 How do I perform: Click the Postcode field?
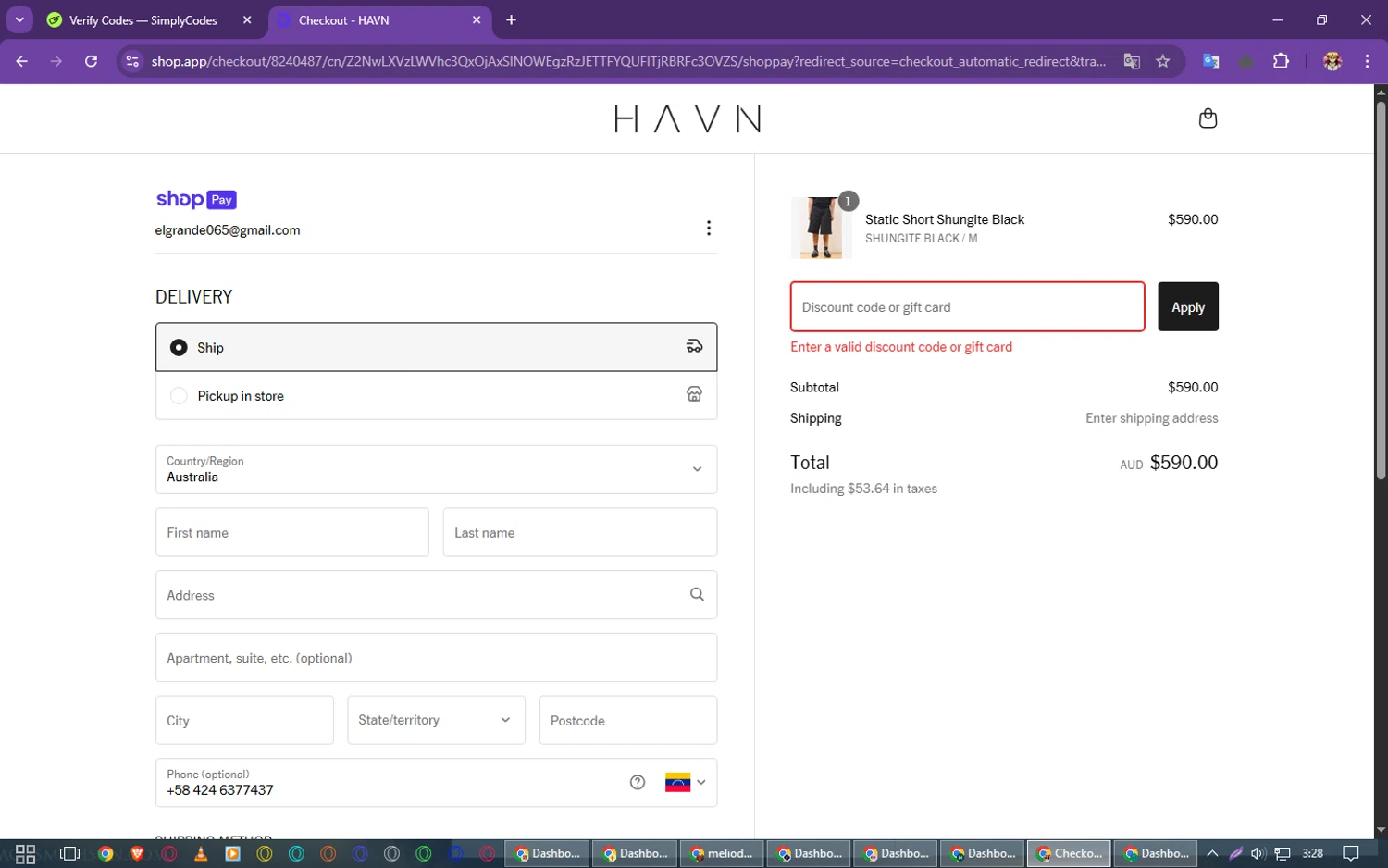(x=628, y=720)
